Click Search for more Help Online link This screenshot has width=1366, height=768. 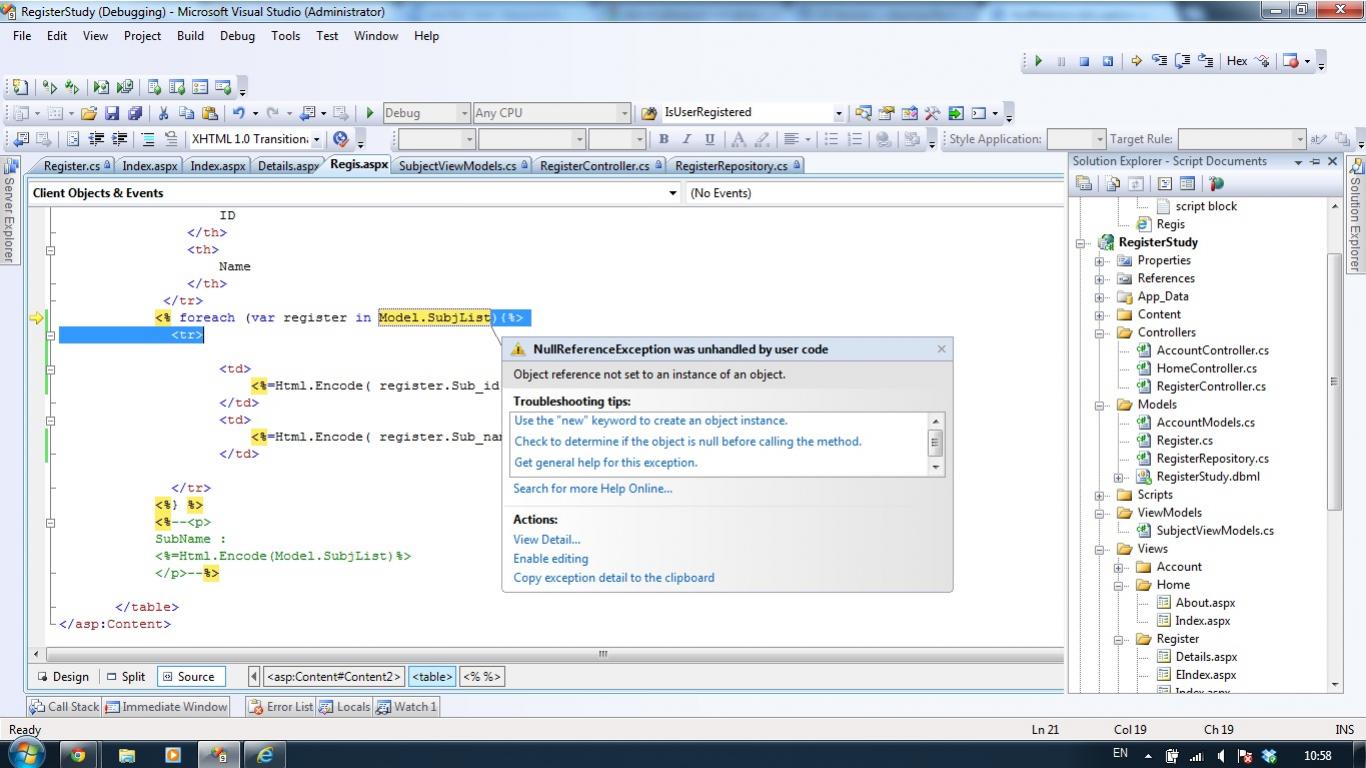592,489
